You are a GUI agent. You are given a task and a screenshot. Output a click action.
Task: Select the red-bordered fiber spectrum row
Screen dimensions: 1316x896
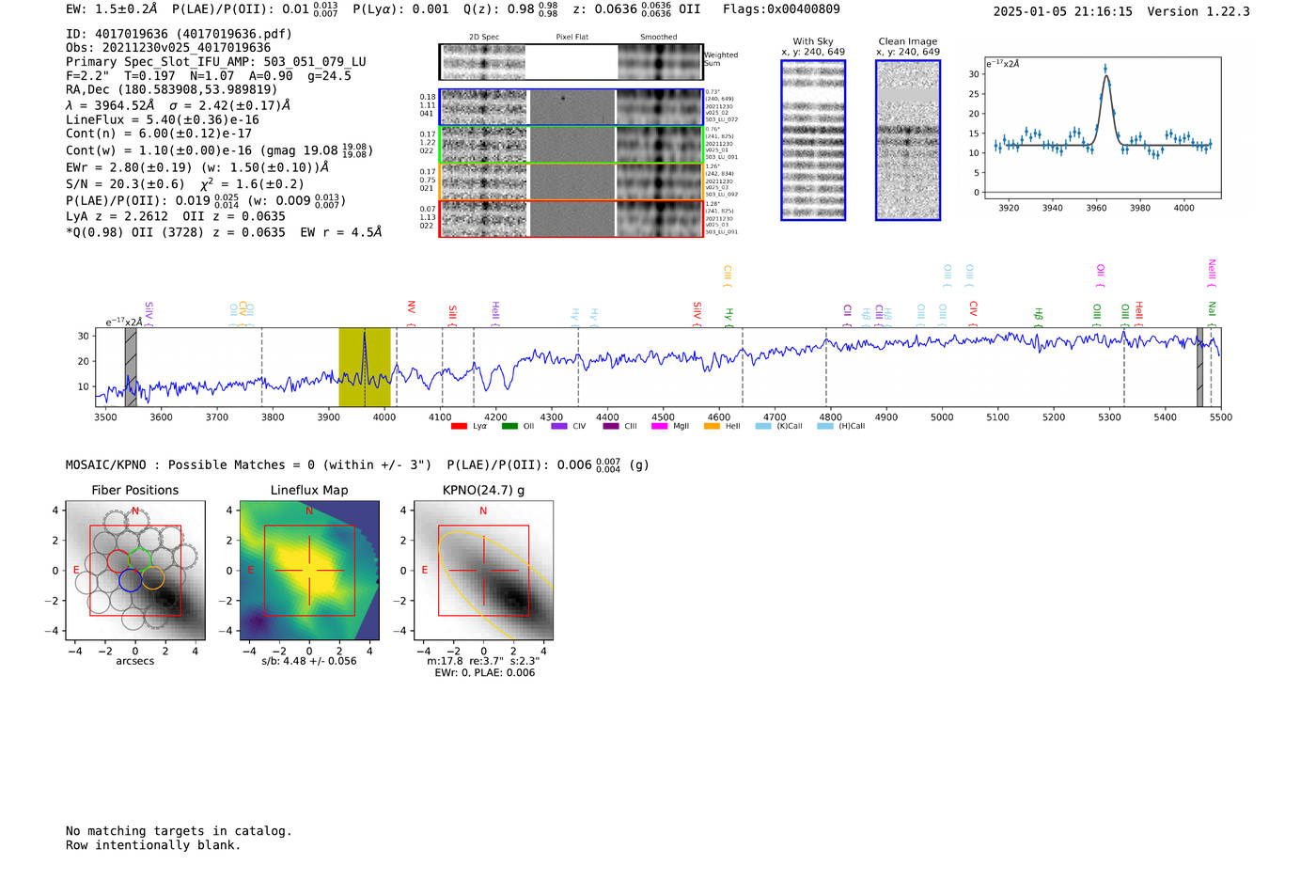[572, 218]
